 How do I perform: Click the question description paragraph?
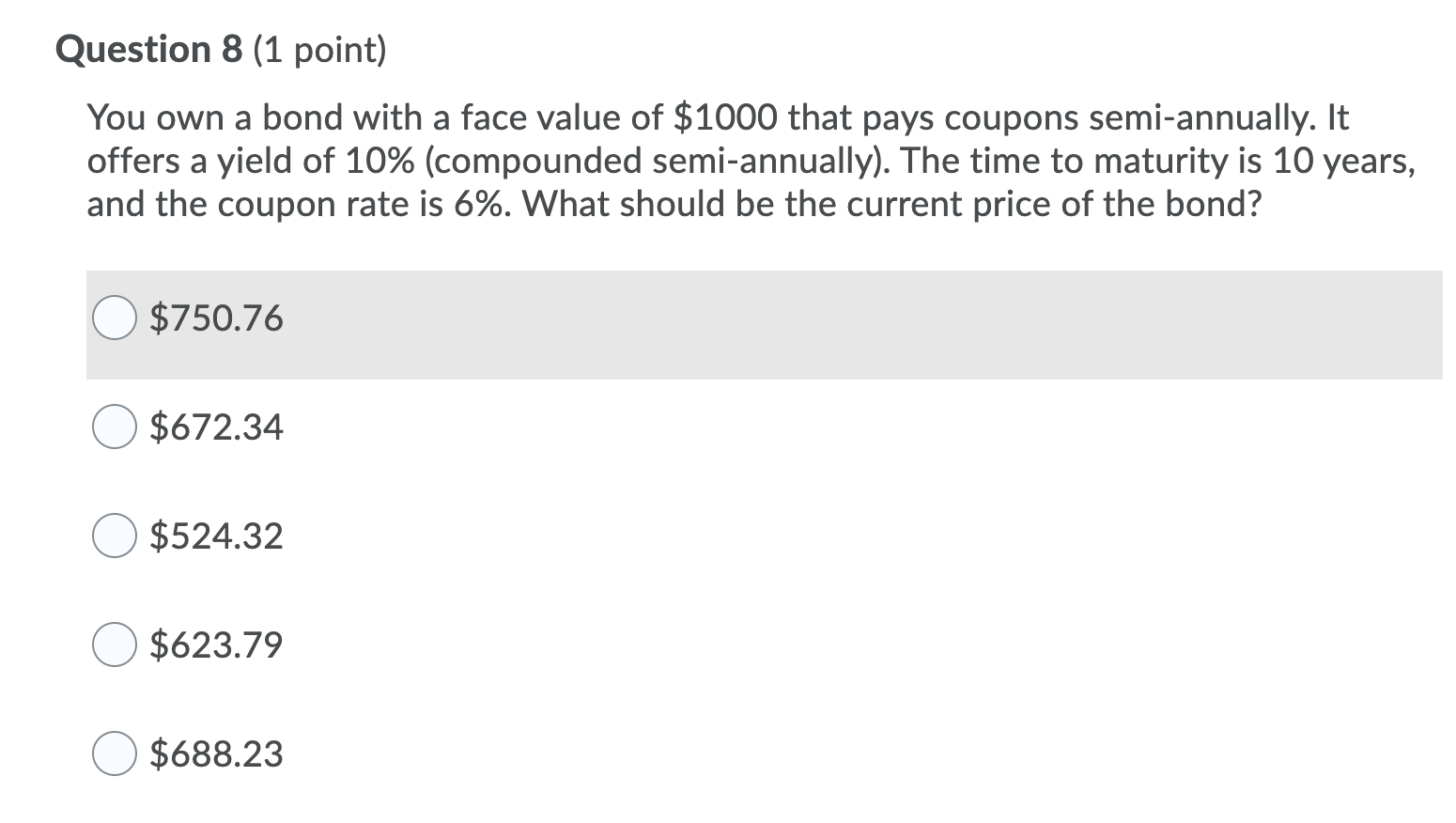[x=658, y=160]
